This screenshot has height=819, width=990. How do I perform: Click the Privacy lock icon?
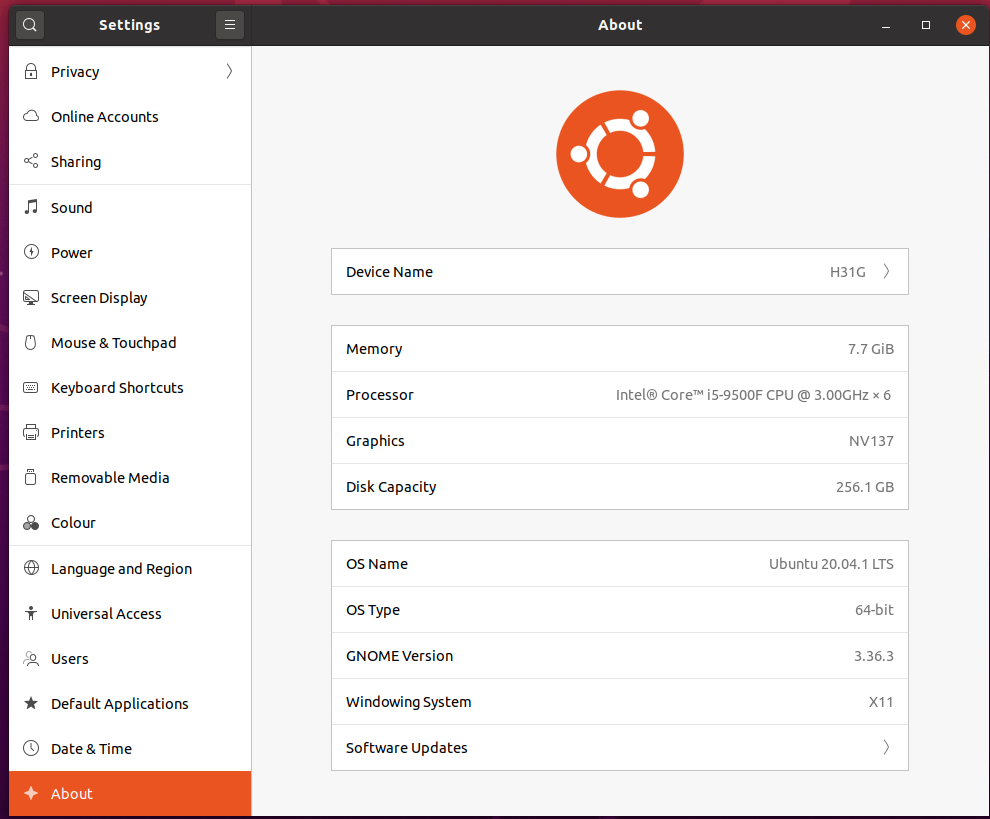[30, 71]
